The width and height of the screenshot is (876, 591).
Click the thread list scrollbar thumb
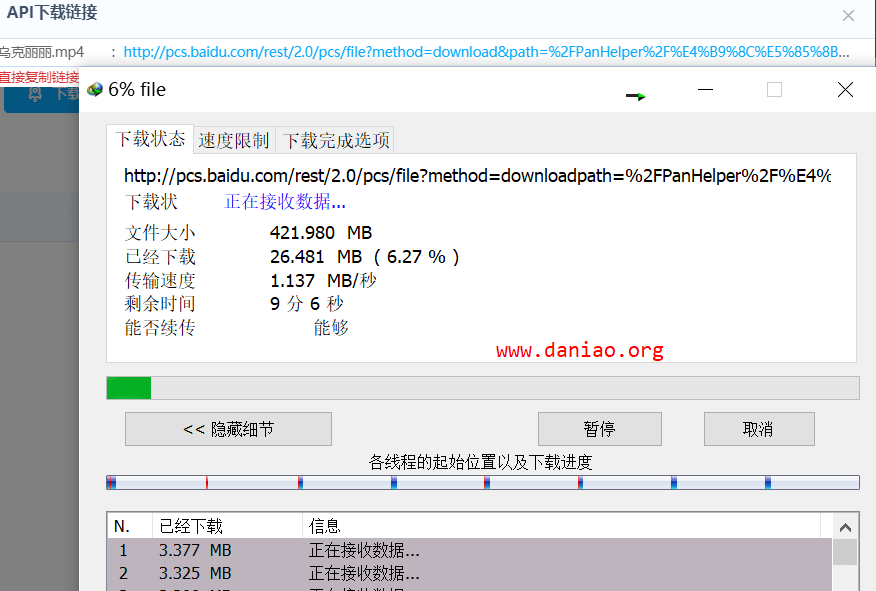(845, 552)
